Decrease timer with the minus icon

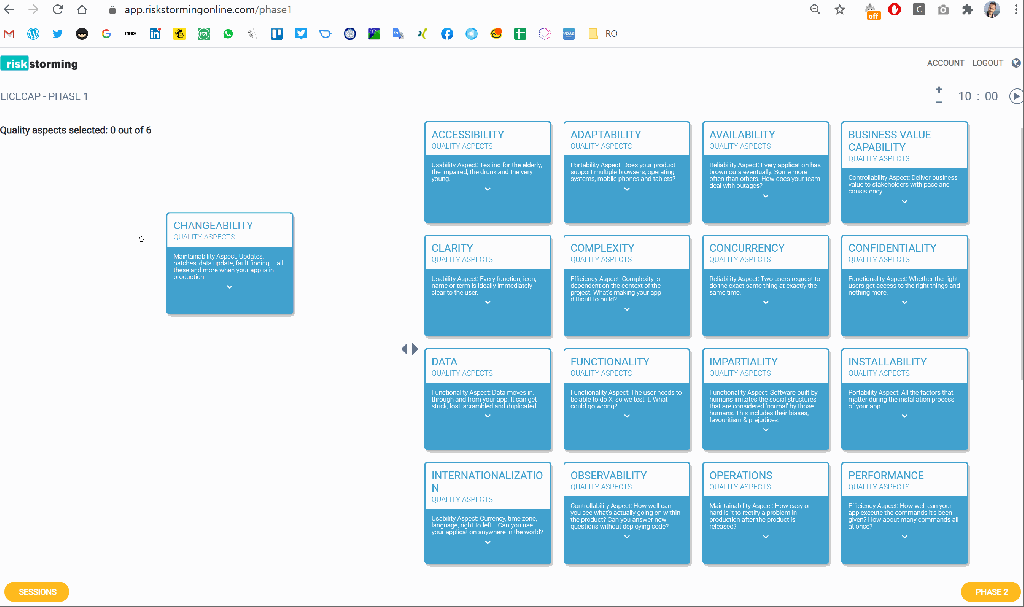(x=939, y=102)
